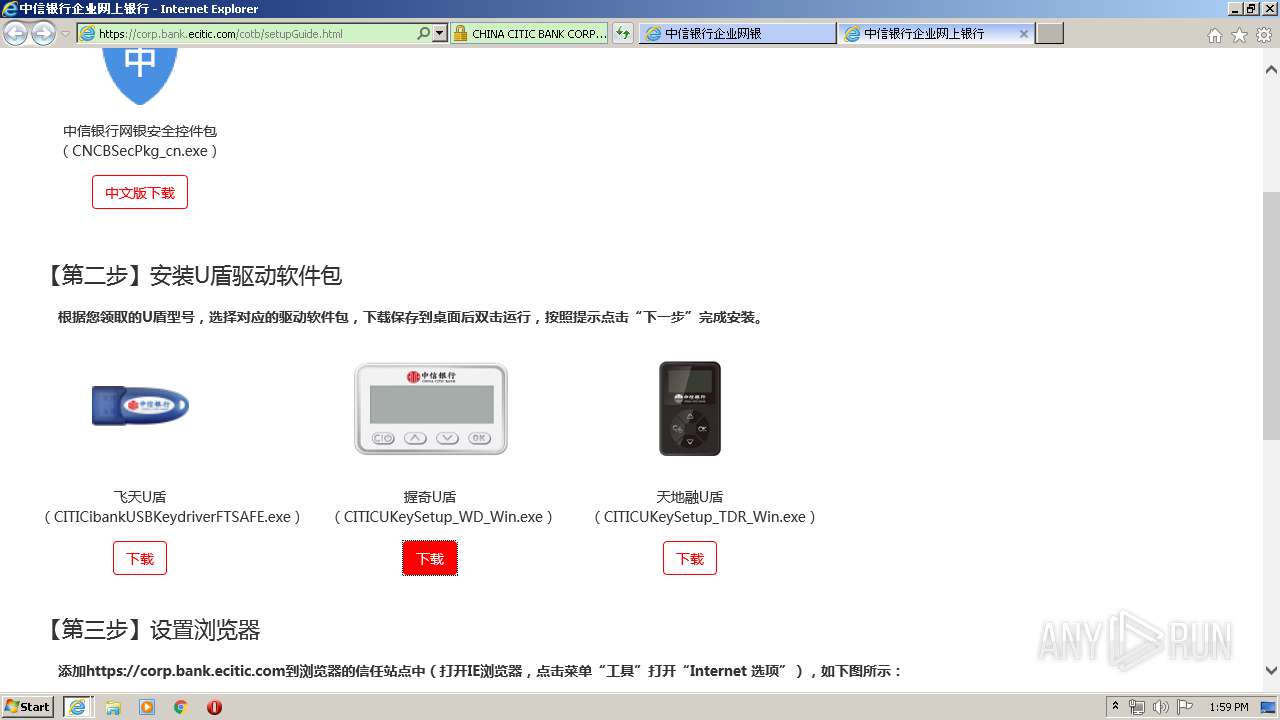Open the file explorer folder taskbar icon
The image size is (1280, 720).
(113, 707)
